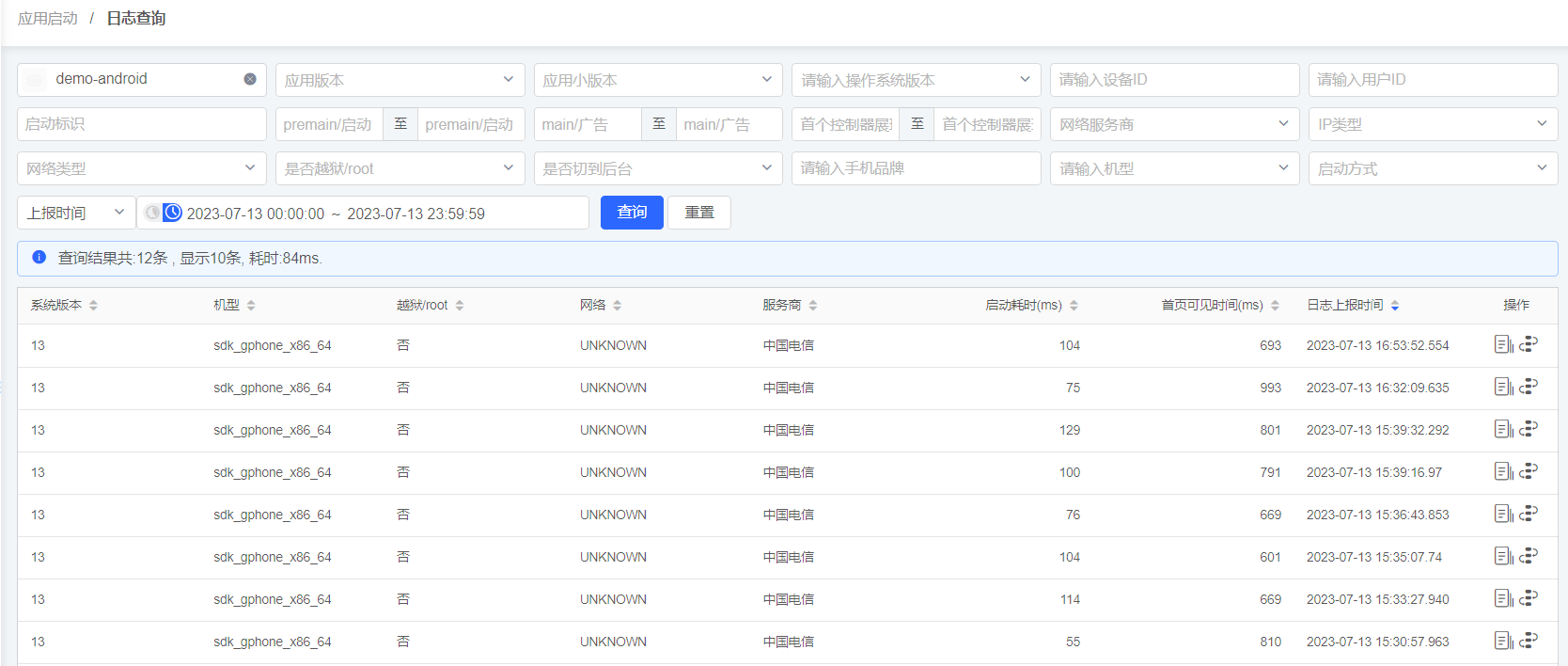Open trace flow icon for 16:53:52.554 row

(1529, 343)
